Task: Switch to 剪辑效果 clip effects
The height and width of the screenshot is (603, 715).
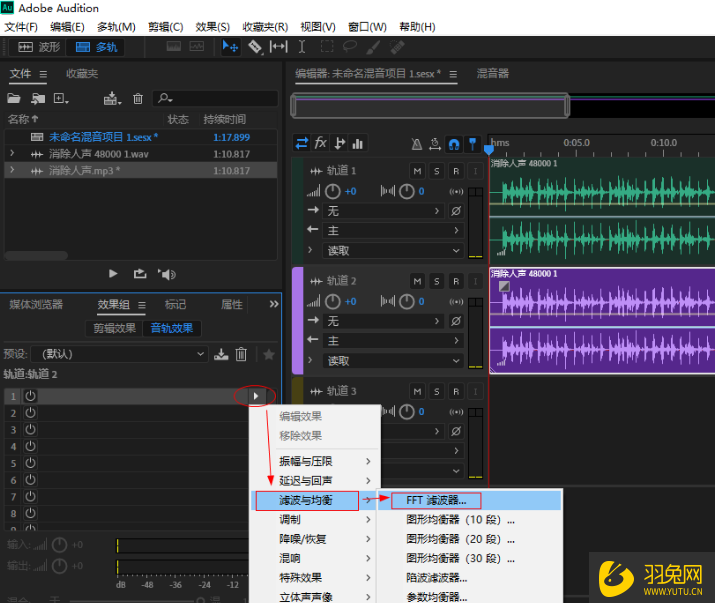Action: (114, 328)
